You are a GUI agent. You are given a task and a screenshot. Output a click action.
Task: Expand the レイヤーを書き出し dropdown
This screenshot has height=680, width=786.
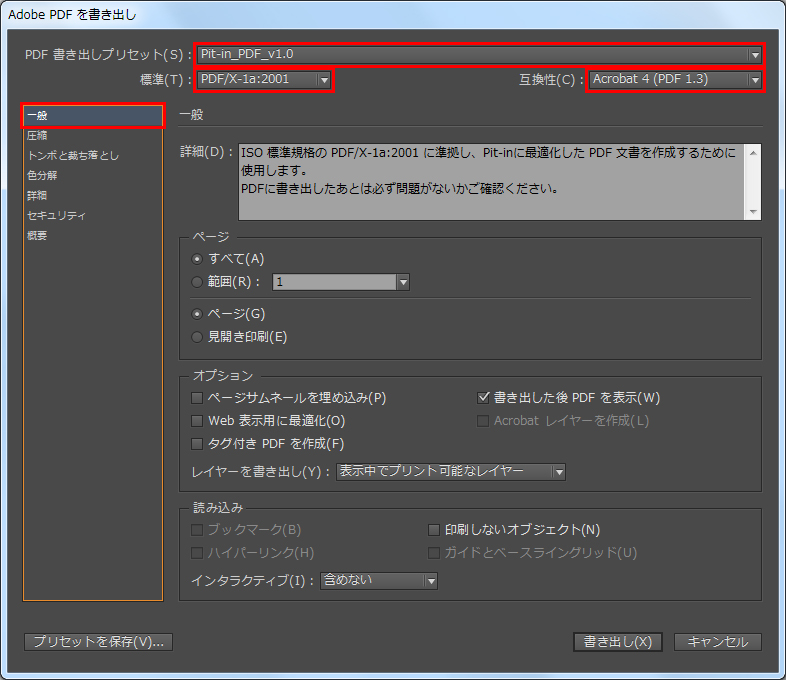(x=450, y=471)
